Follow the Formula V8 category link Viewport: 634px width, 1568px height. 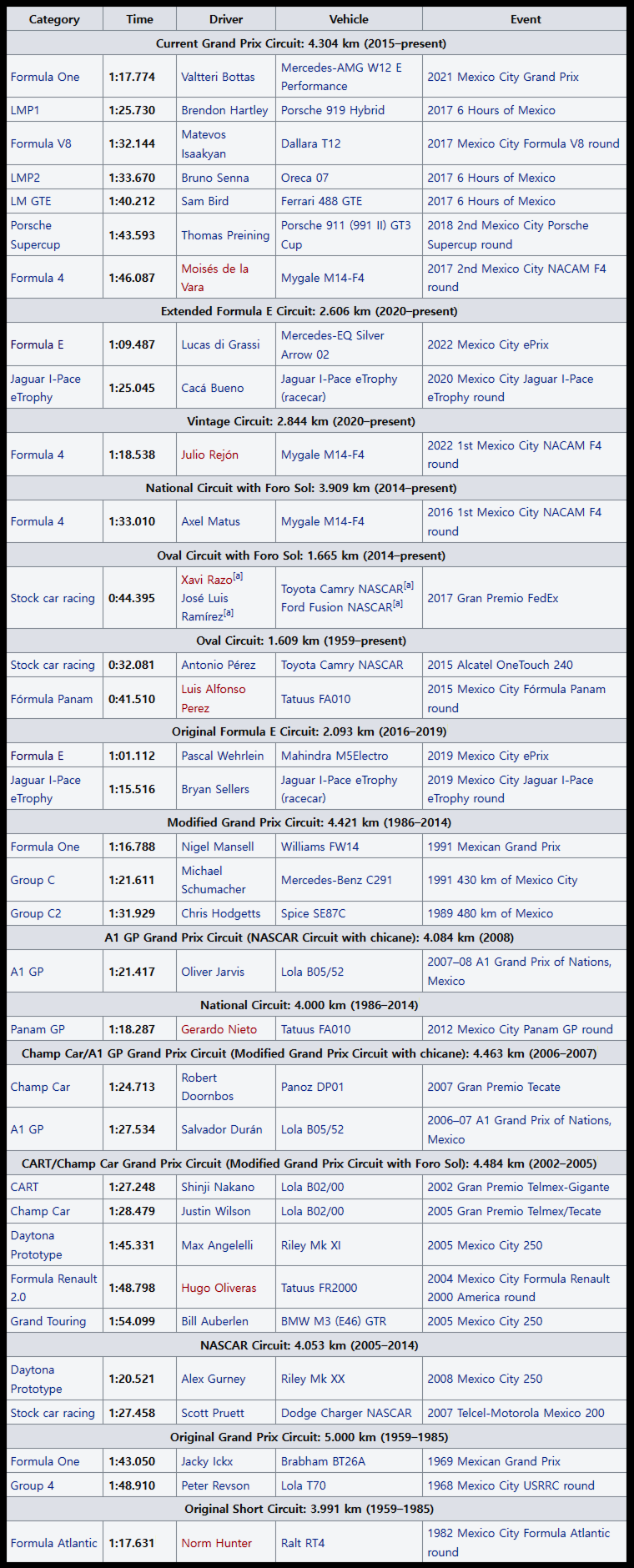point(41,143)
